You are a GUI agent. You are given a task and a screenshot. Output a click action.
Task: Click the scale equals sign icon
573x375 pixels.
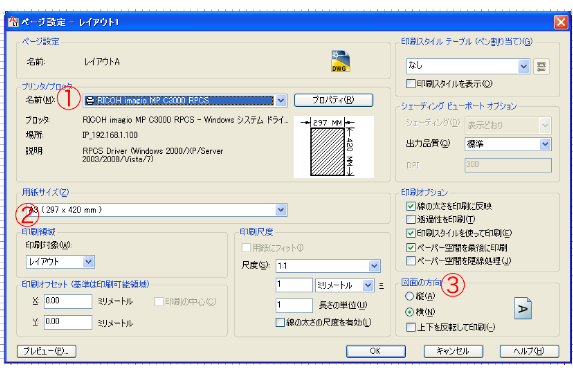tap(382, 286)
